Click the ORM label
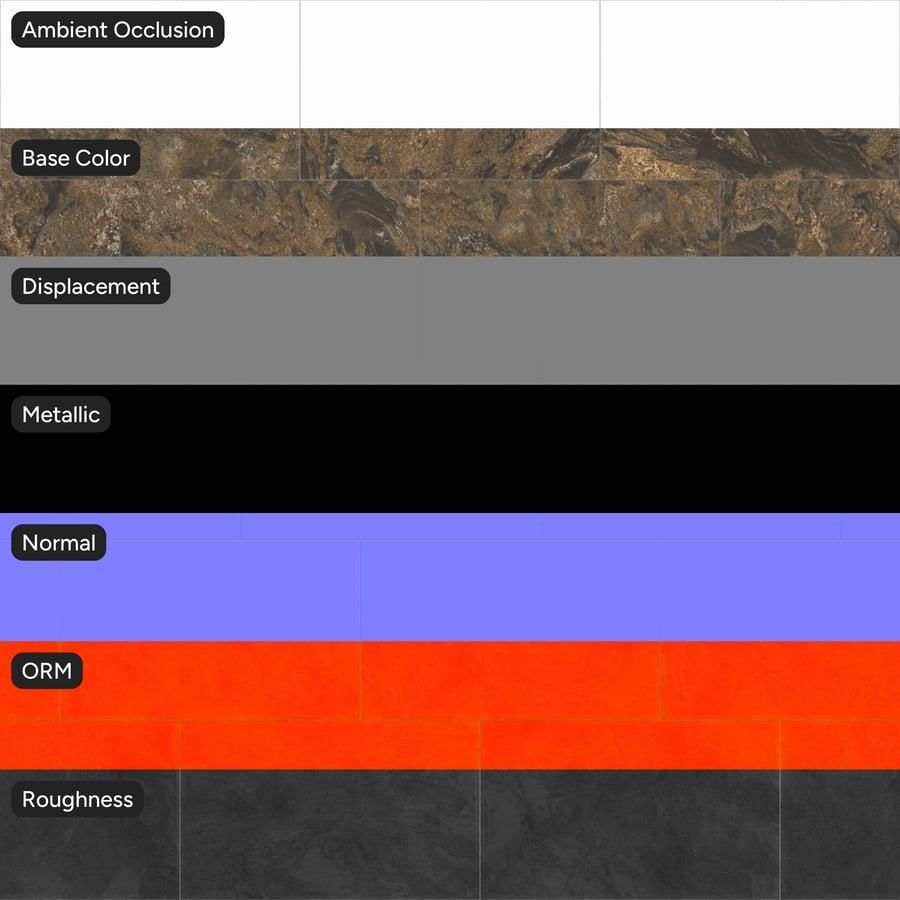The height and width of the screenshot is (900, 900). [47, 670]
